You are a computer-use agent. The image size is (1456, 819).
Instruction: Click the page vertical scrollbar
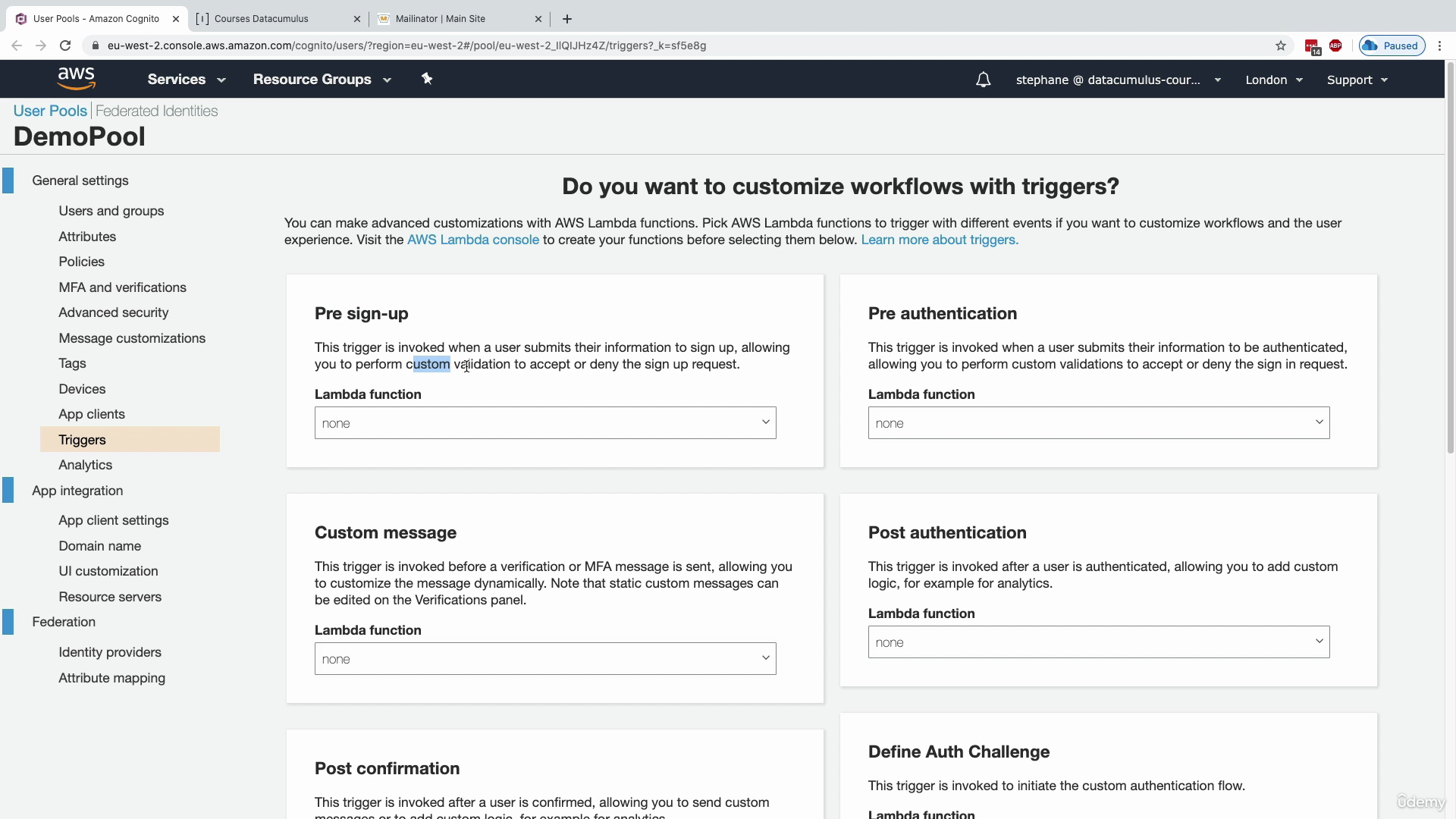[x=1451, y=258]
